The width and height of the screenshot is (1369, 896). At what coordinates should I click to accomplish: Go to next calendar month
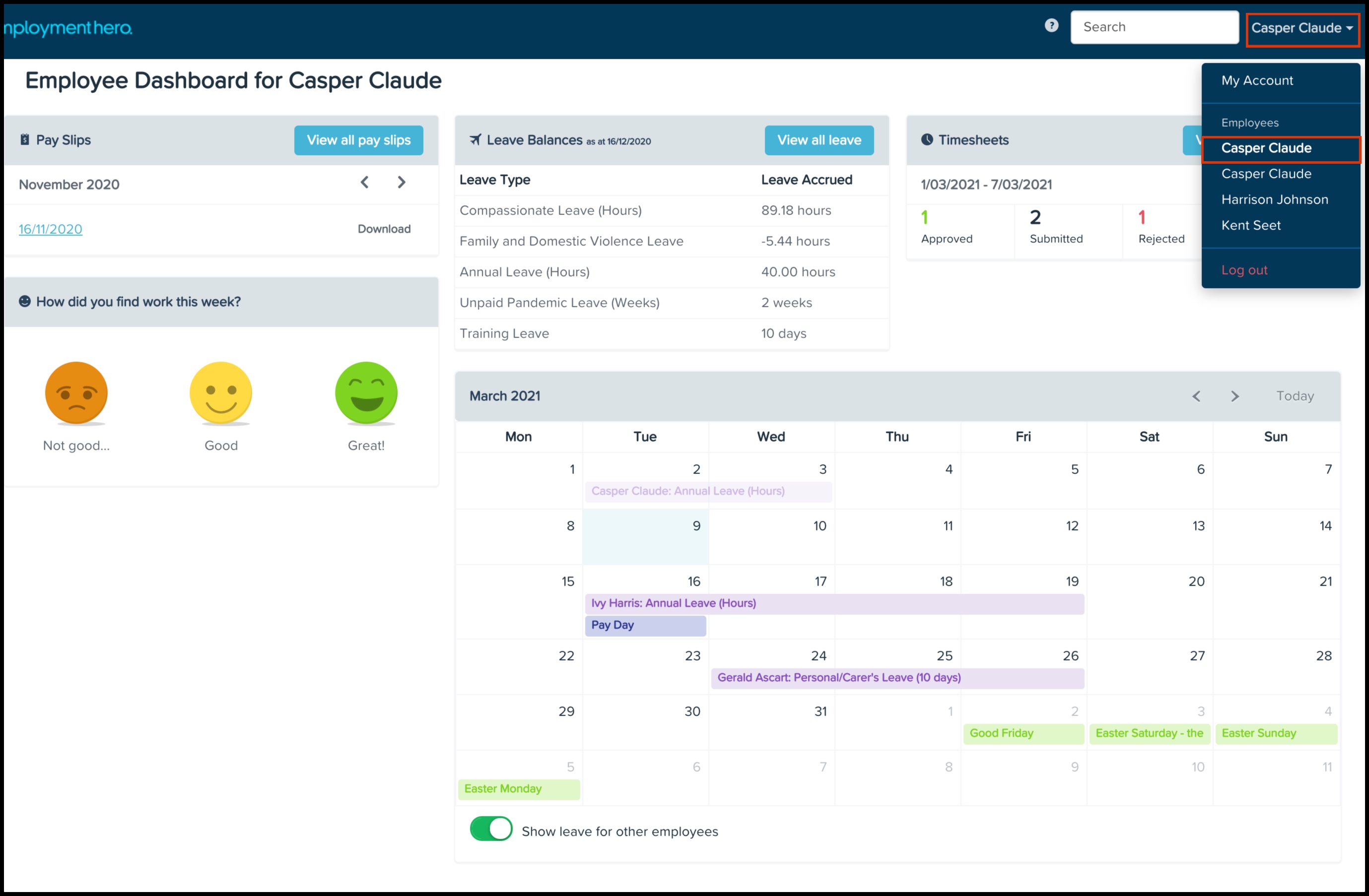click(1234, 396)
